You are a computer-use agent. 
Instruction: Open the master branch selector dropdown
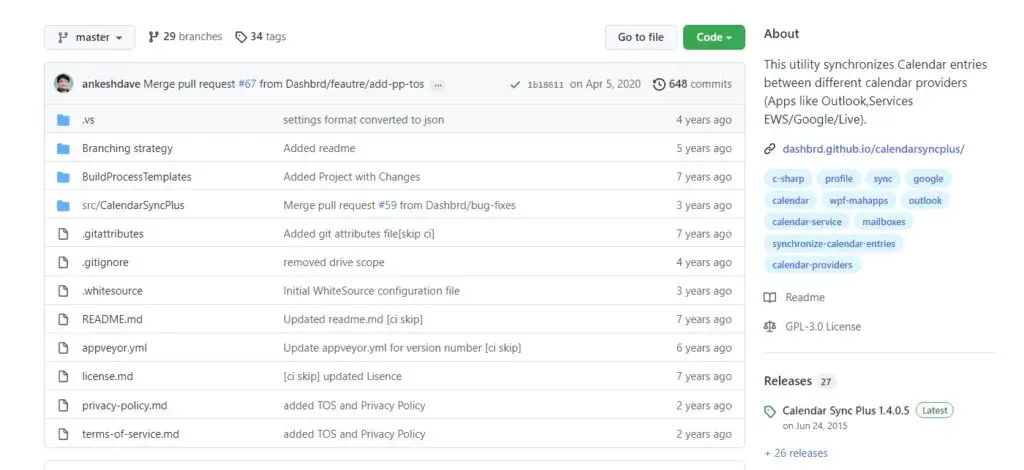[89, 37]
